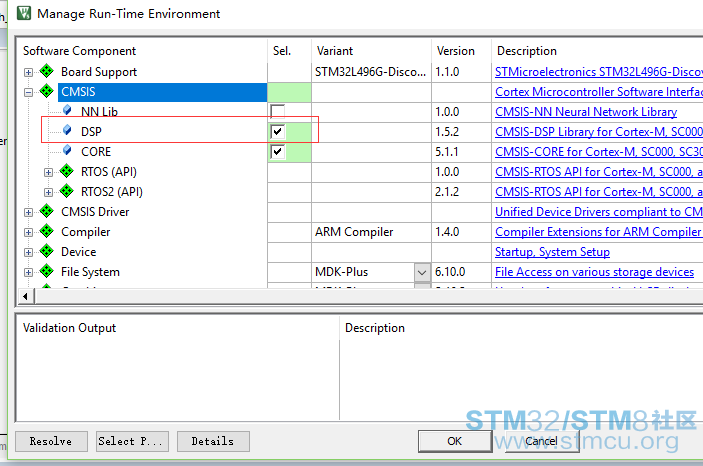The image size is (703, 466).
Task: Click the Keil icon in the title bar
Action: (24, 13)
